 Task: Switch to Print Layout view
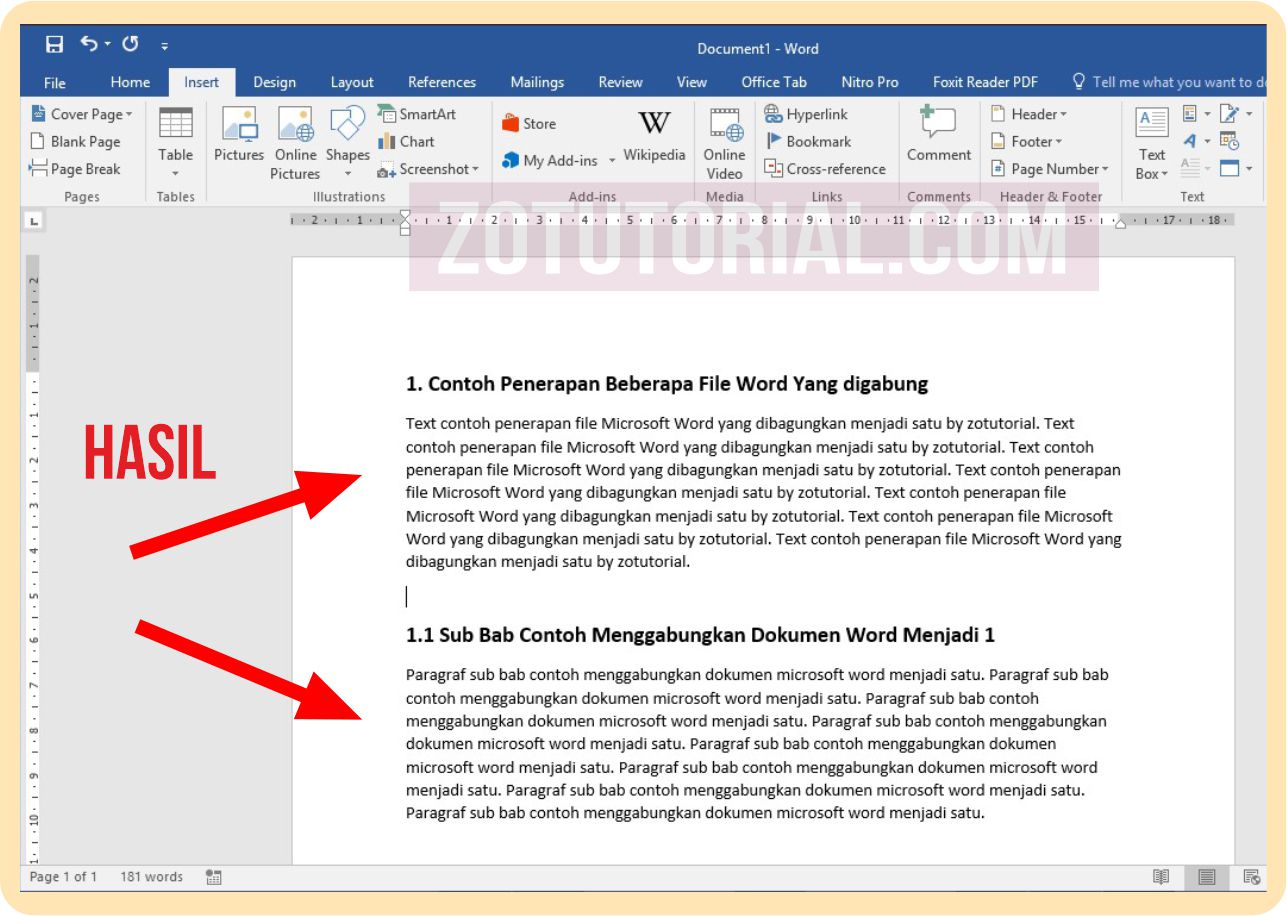pyautogui.click(x=1207, y=877)
